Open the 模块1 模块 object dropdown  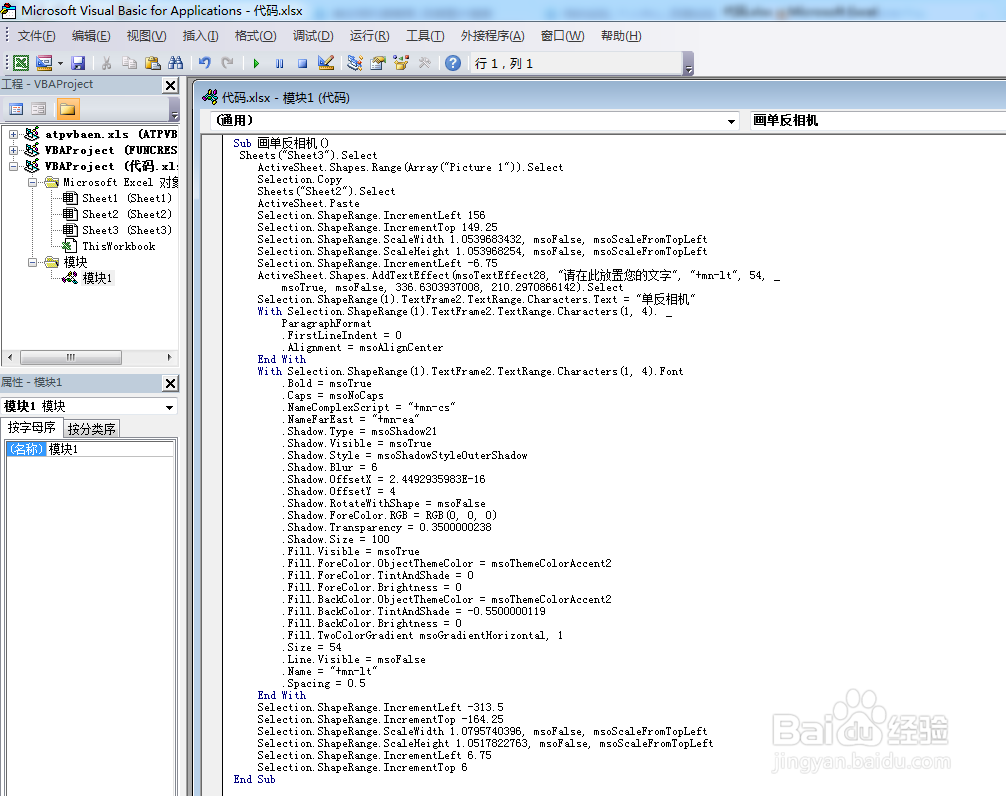(169, 407)
